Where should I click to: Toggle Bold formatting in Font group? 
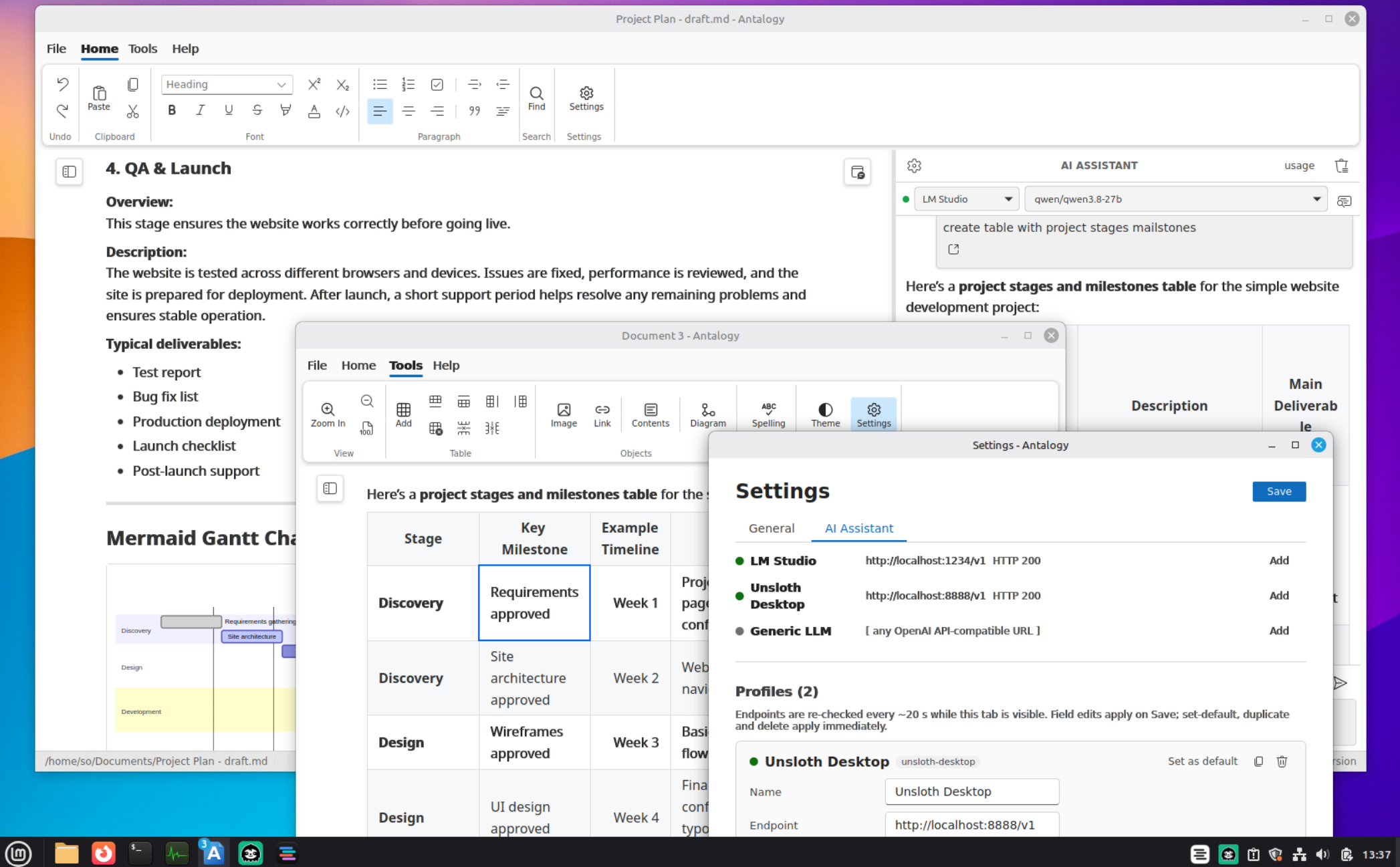[172, 110]
